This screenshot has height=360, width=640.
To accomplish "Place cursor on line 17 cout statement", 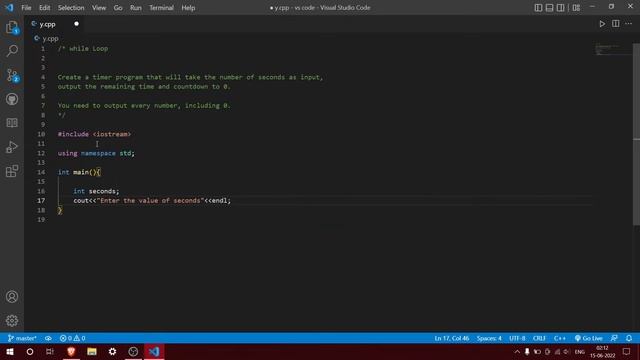I will [x=152, y=200].
